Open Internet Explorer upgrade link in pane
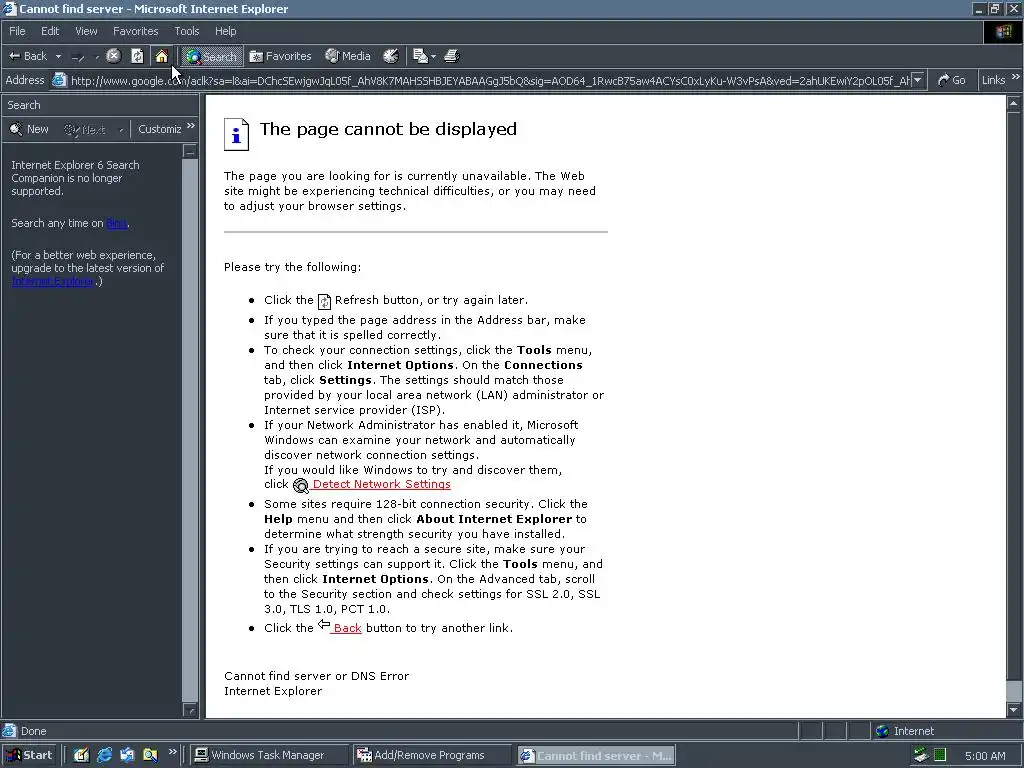This screenshot has height=768, width=1024. coord(52,281)
